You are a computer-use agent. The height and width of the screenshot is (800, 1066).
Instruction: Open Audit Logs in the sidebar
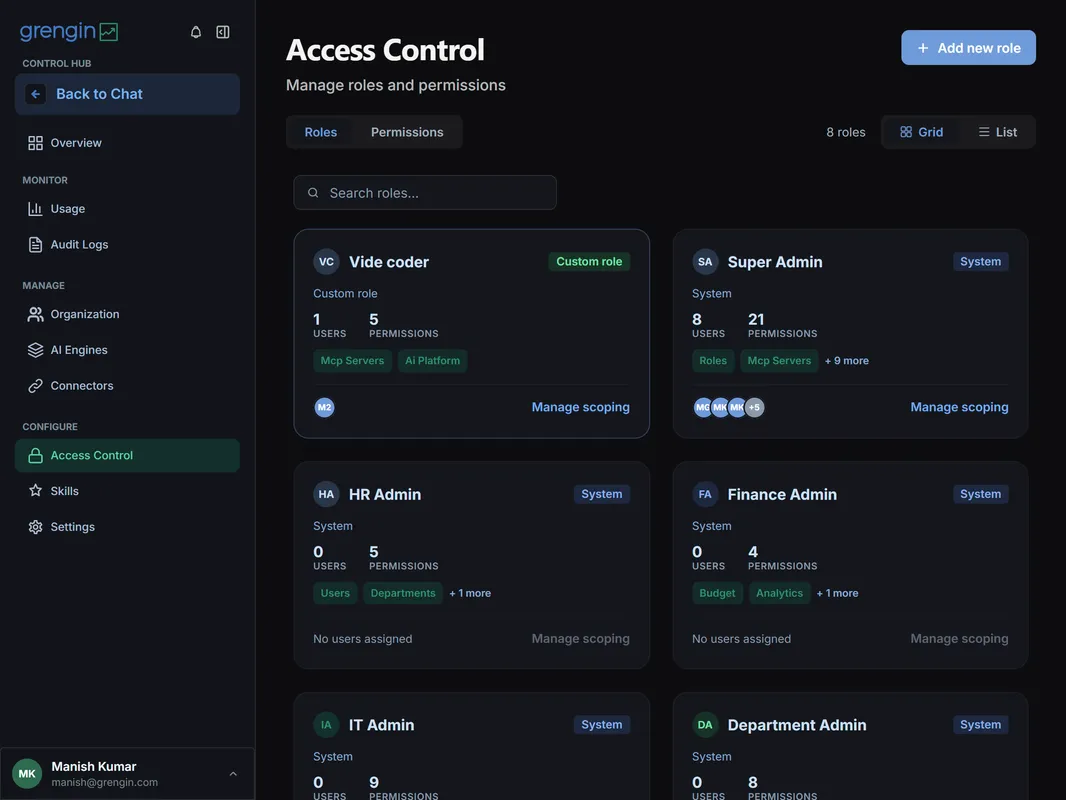(x=127, y=245)
